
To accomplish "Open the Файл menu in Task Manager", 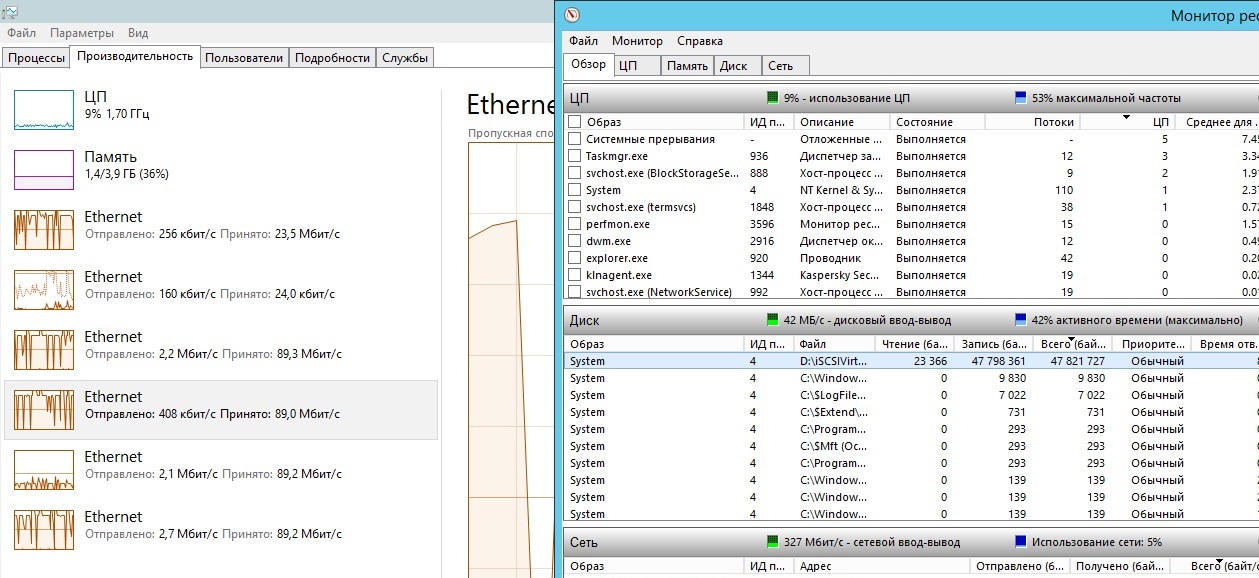I will 21,33.
